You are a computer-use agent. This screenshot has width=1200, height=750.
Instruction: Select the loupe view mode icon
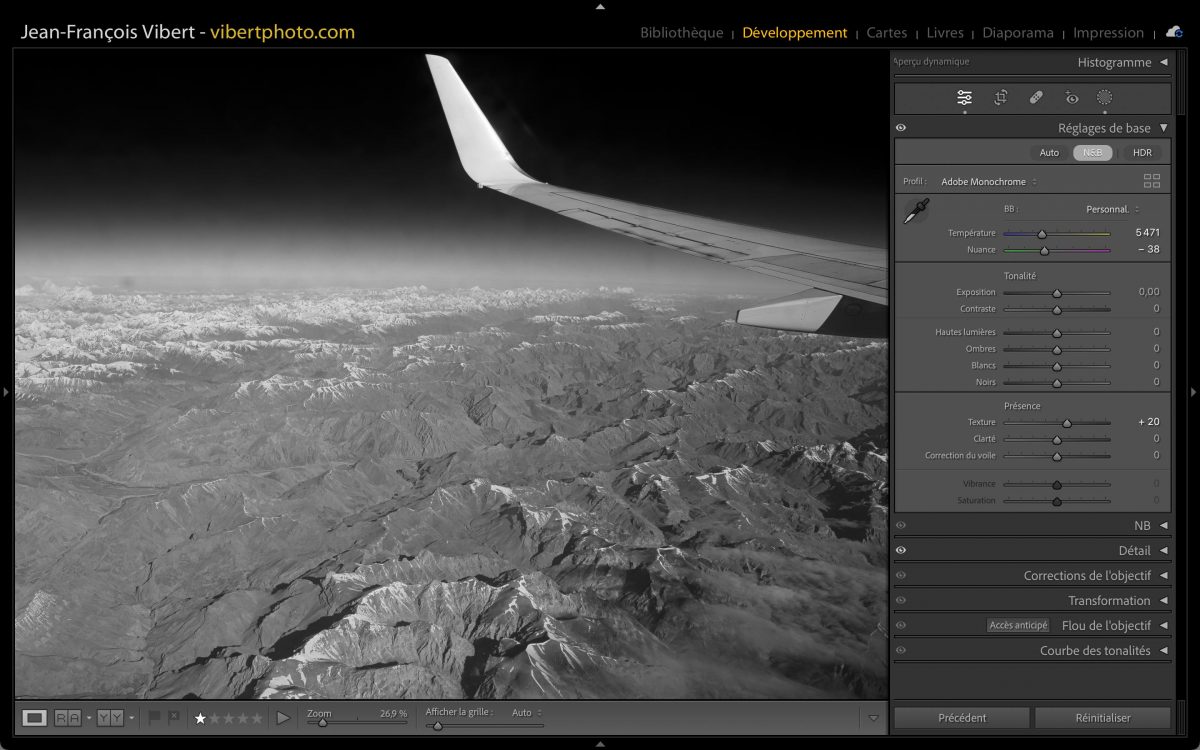35,718
